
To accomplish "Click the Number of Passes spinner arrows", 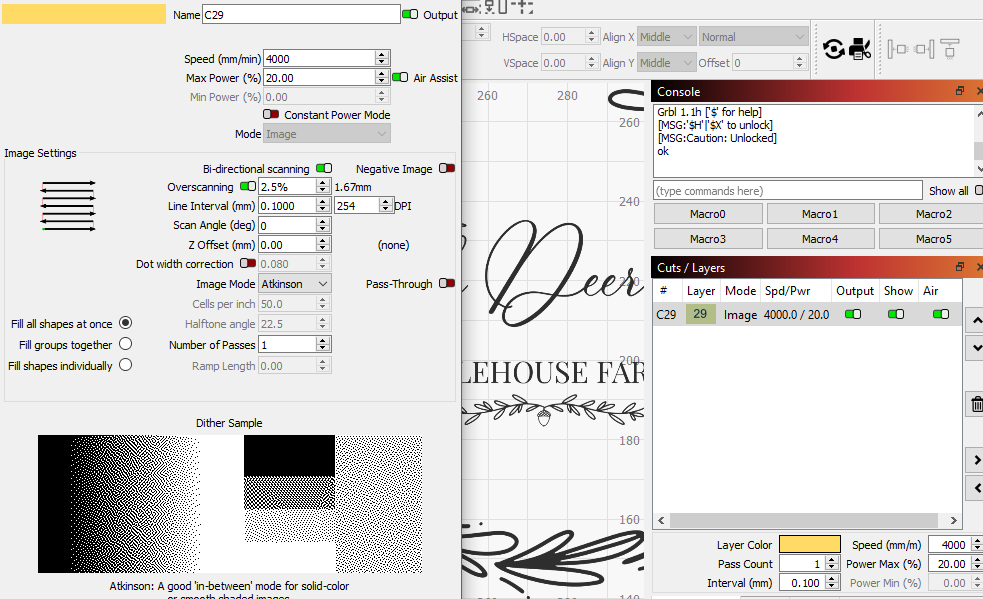I will click(x=322, y=344).
